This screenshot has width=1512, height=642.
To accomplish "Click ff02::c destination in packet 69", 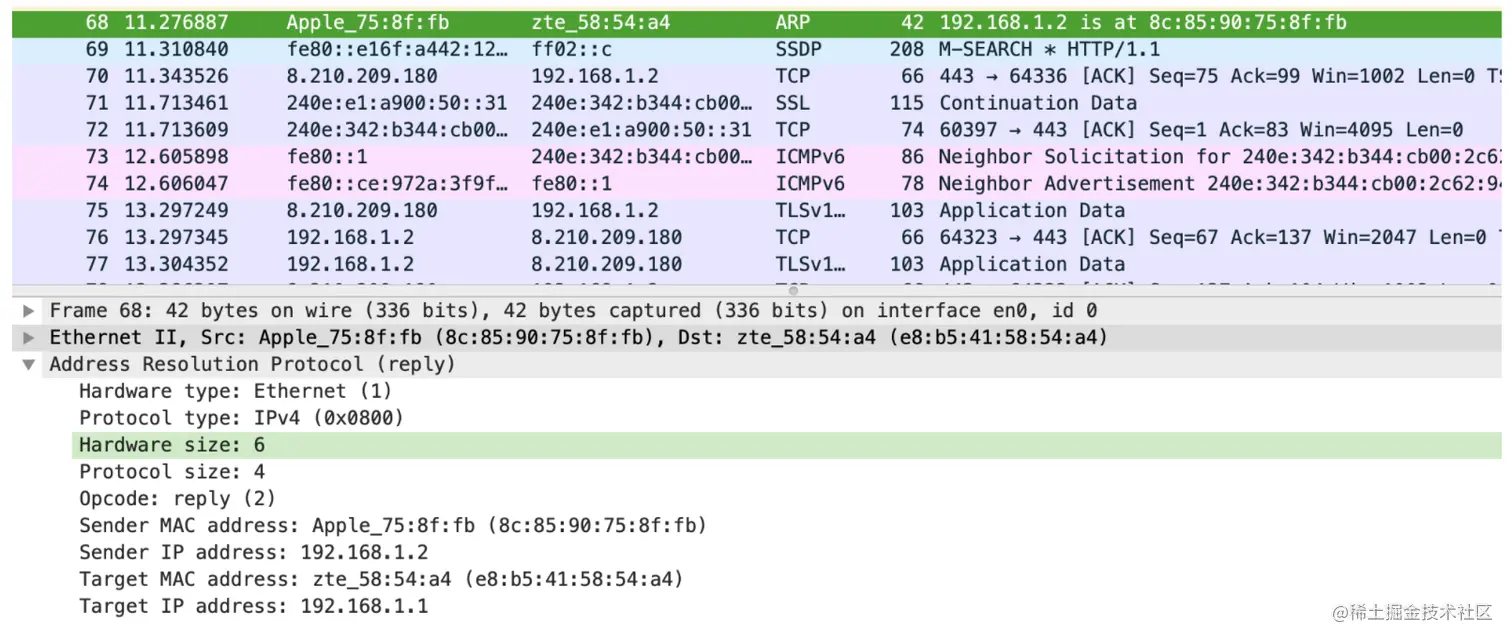I will tap(573, 49).
